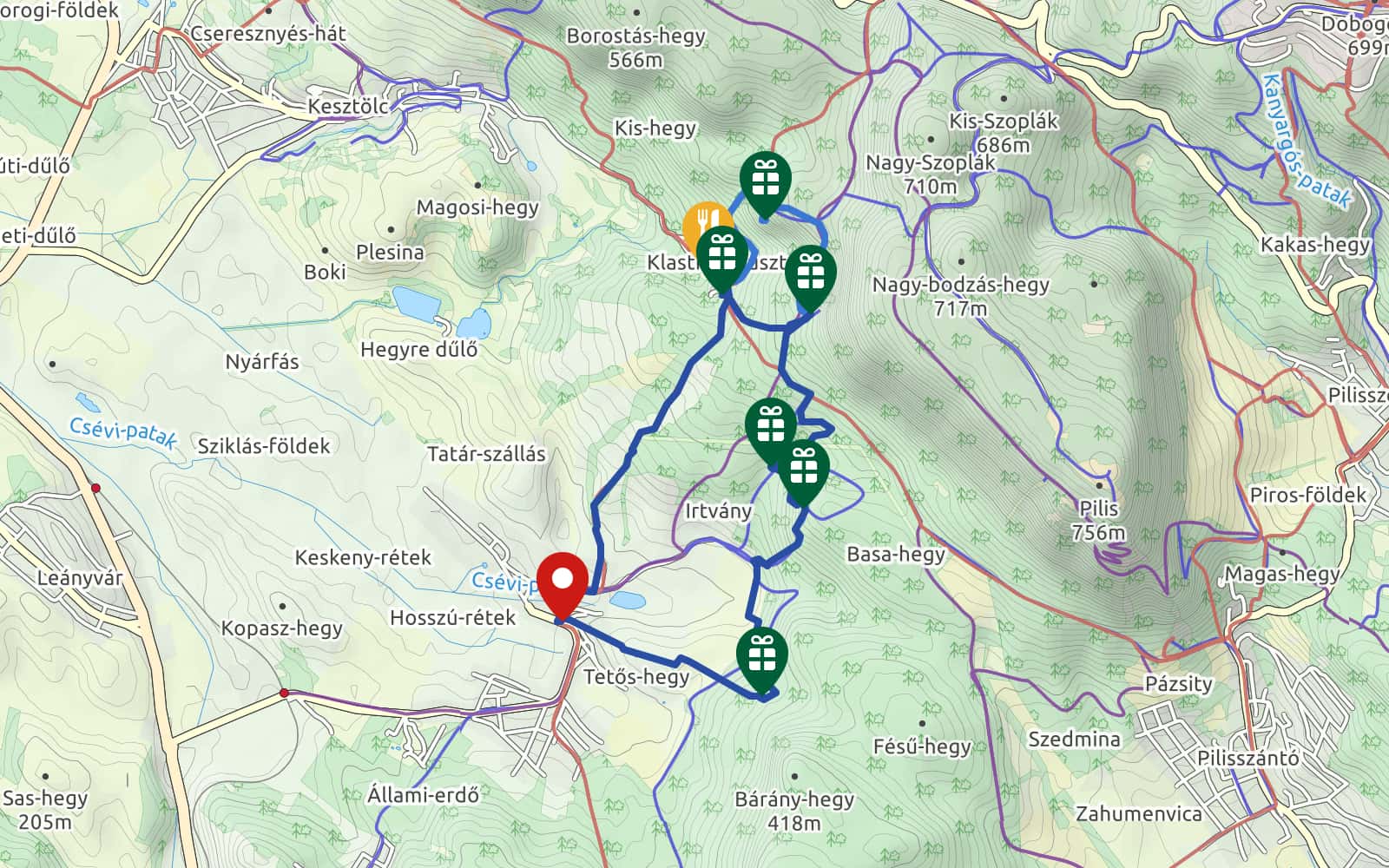Select the Kesztölc village label

click(348, 107)
